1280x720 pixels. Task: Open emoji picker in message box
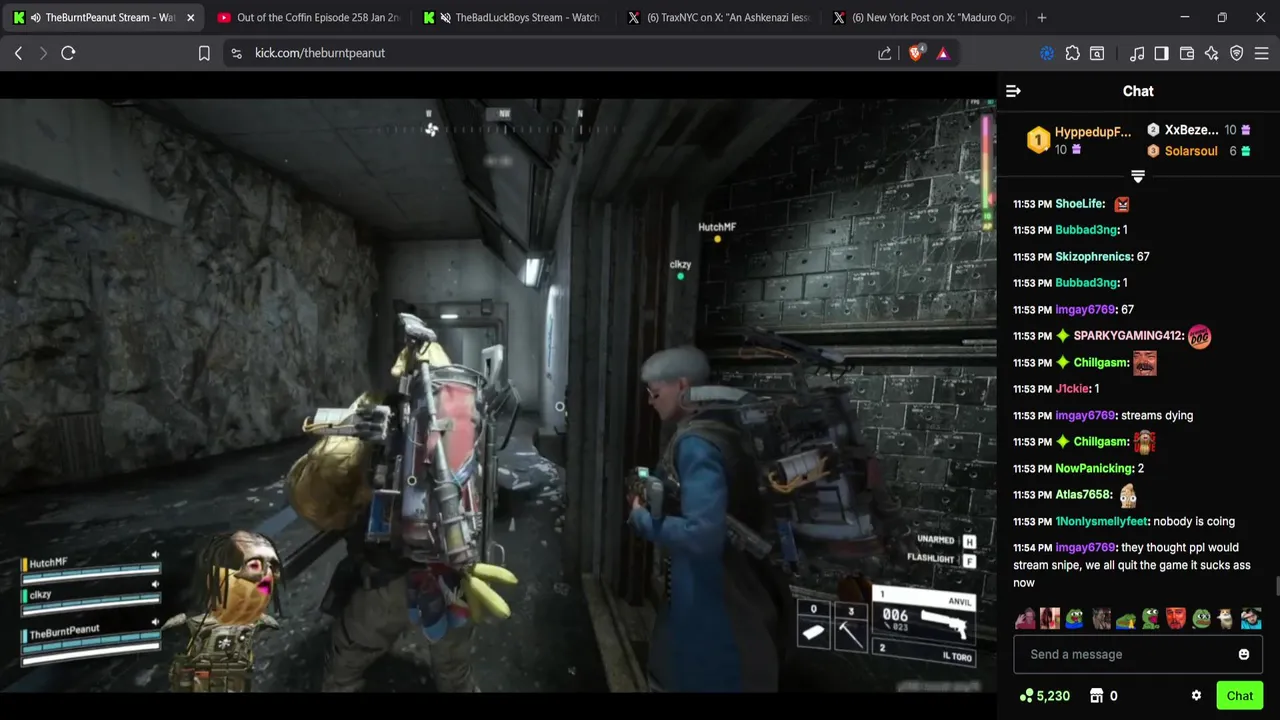tap(1244, 654)
